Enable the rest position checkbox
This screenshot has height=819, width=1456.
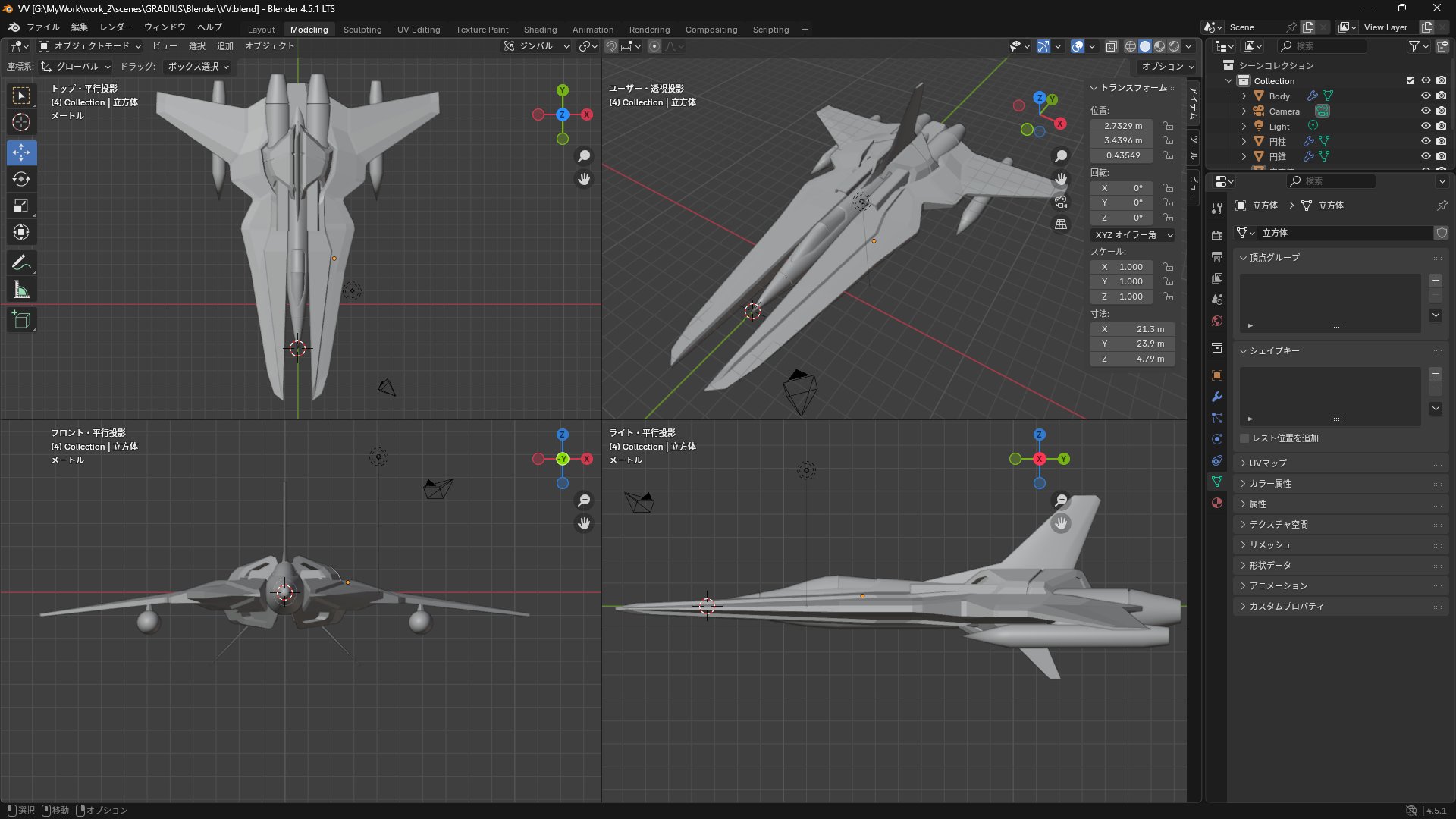[1244, 438]
